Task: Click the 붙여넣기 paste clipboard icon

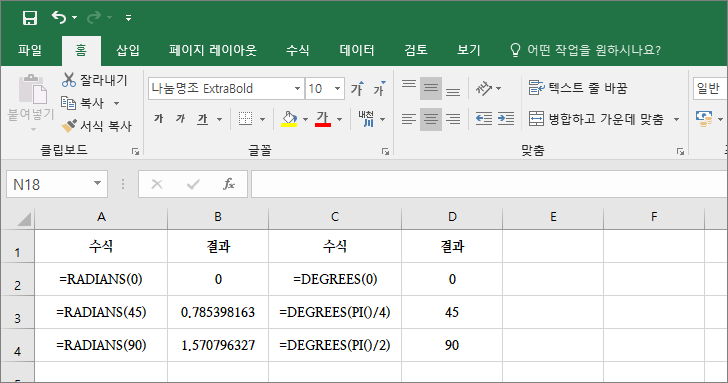Action: pos(32,89)
